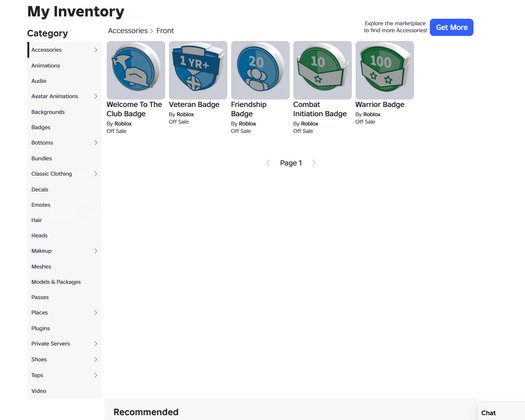This screenshot has height=420, width=525.
Task: Select the Decals category
Action: (40, 190)
